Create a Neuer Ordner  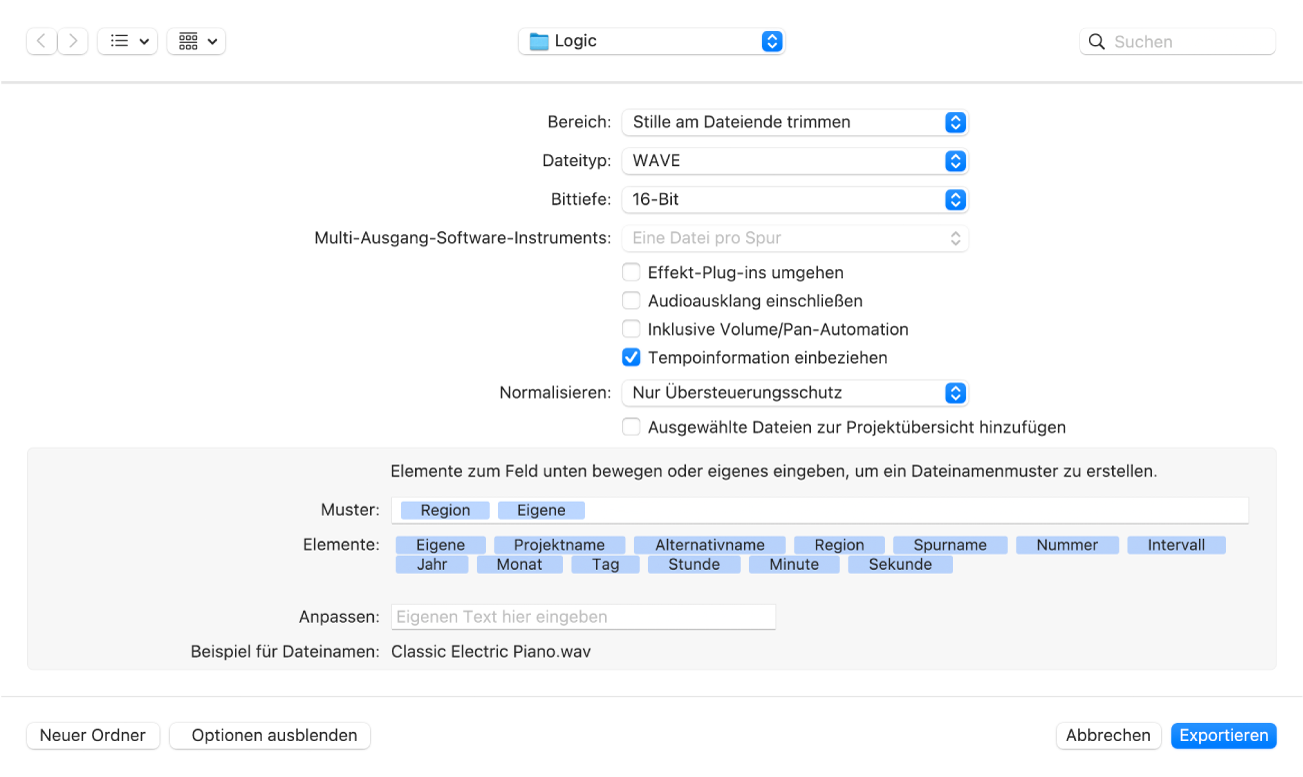pos(93,735)
